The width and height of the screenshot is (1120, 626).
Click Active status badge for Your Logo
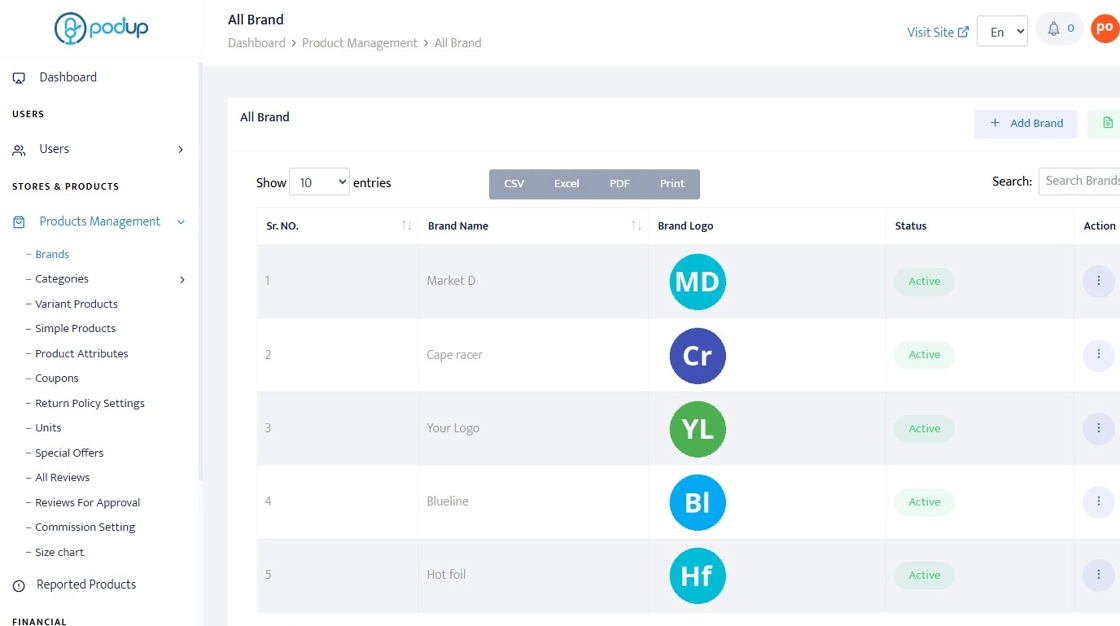(924, 428)
